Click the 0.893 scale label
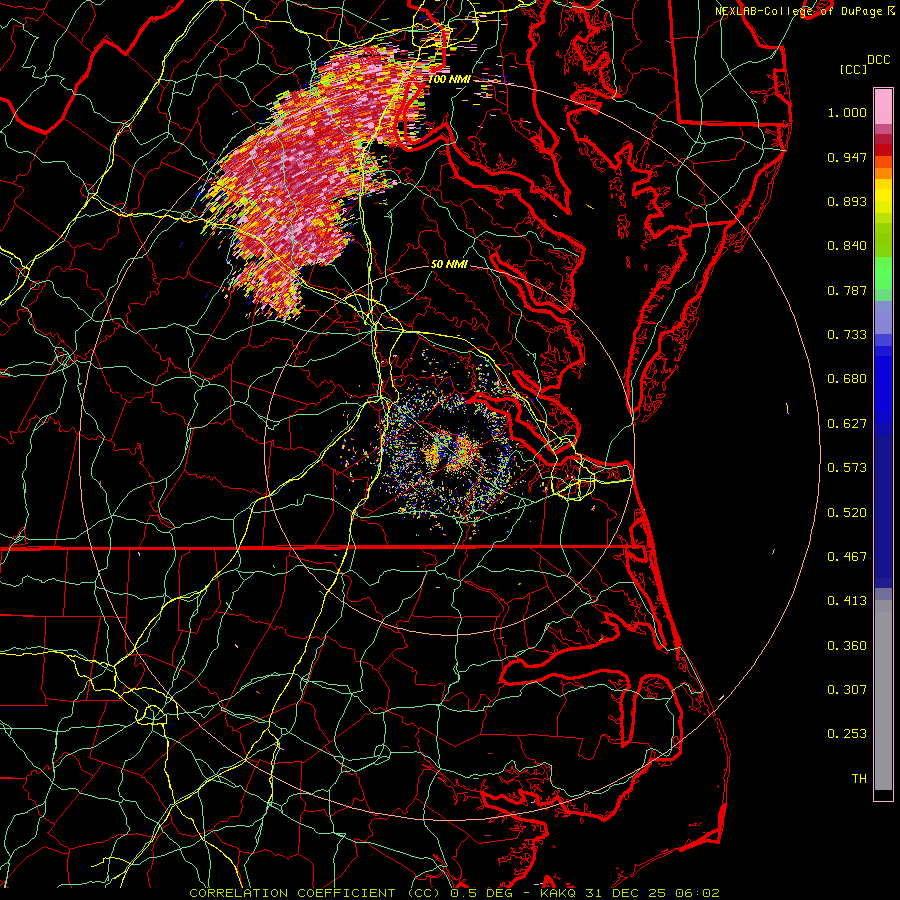This screenshot has width=900, height=900. point(847,201)
